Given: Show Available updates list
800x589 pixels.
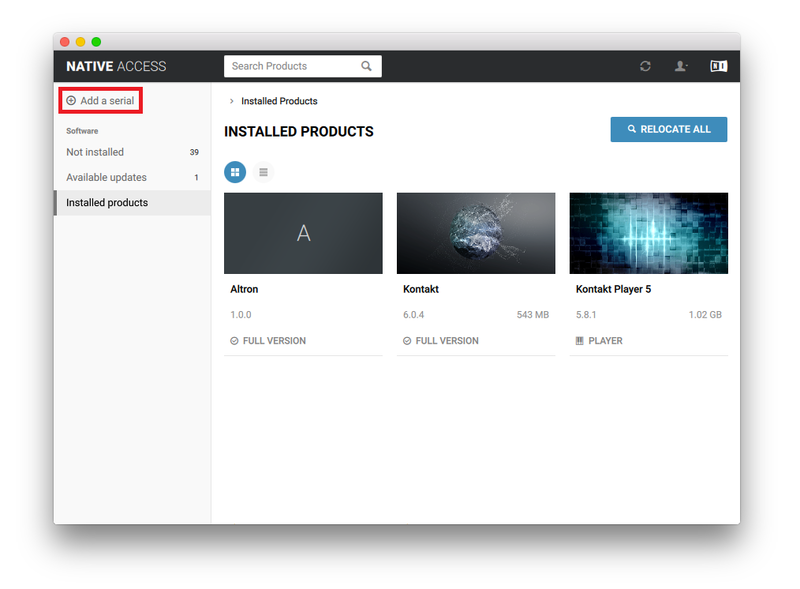Looking at the screenshot, I should coord(106,177).
